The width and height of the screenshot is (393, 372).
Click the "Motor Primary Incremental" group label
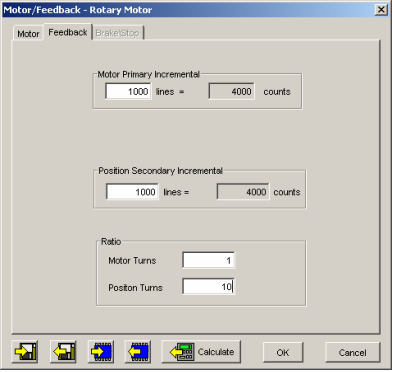[148, 74]
